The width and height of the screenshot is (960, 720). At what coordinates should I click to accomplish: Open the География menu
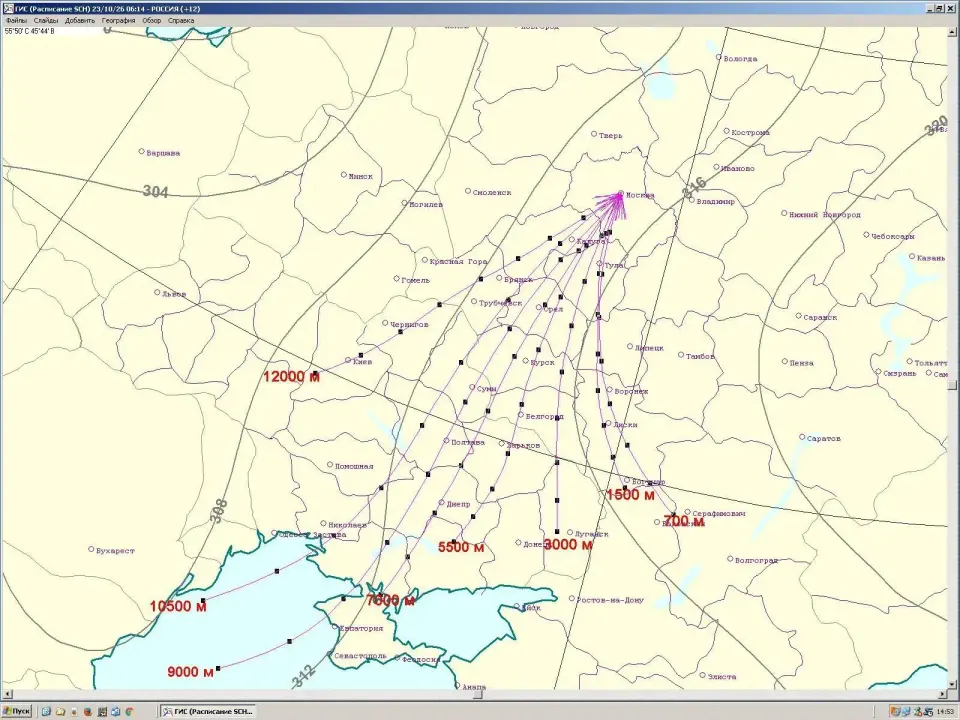point(118,20)
